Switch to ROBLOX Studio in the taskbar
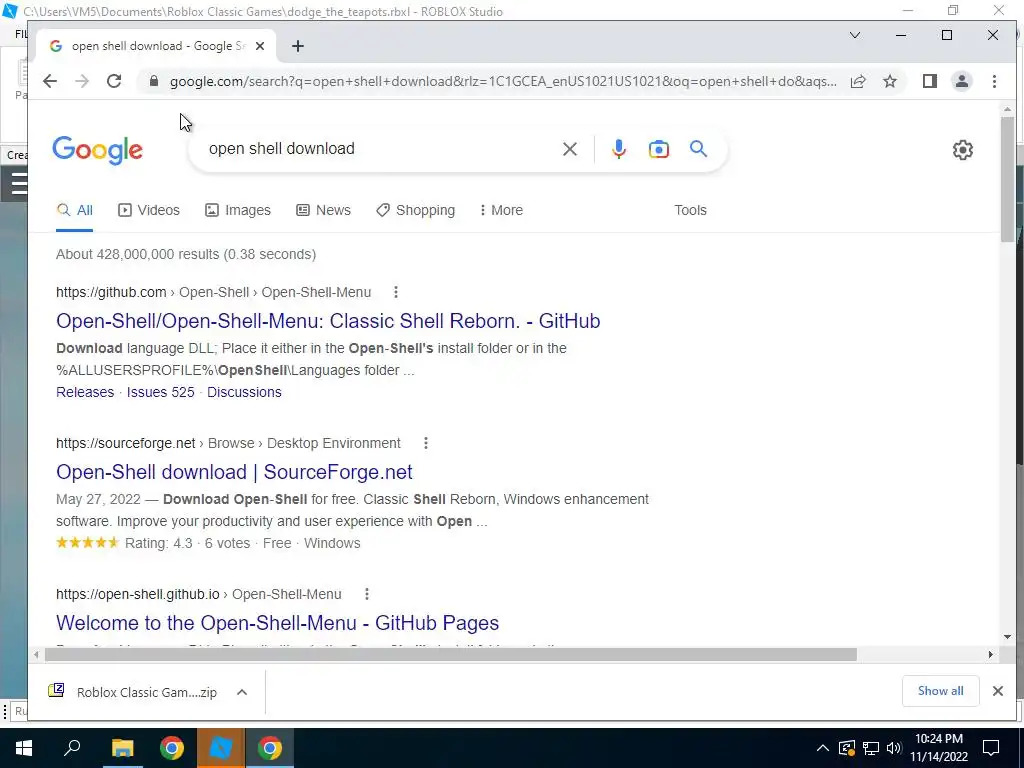 pos(221,748)
